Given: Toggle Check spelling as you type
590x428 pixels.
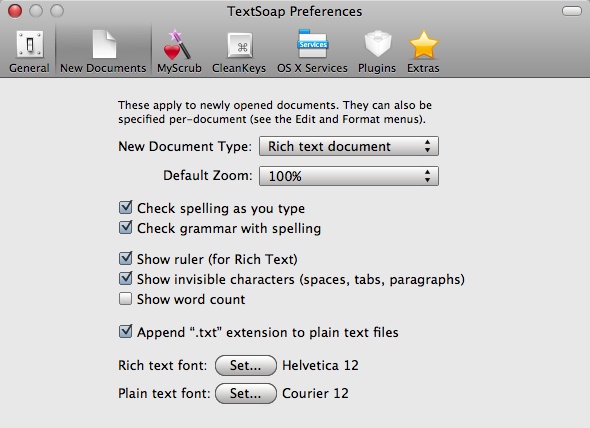Looking at the screenshot, I should pyautogui.click(x=125, y=207).
